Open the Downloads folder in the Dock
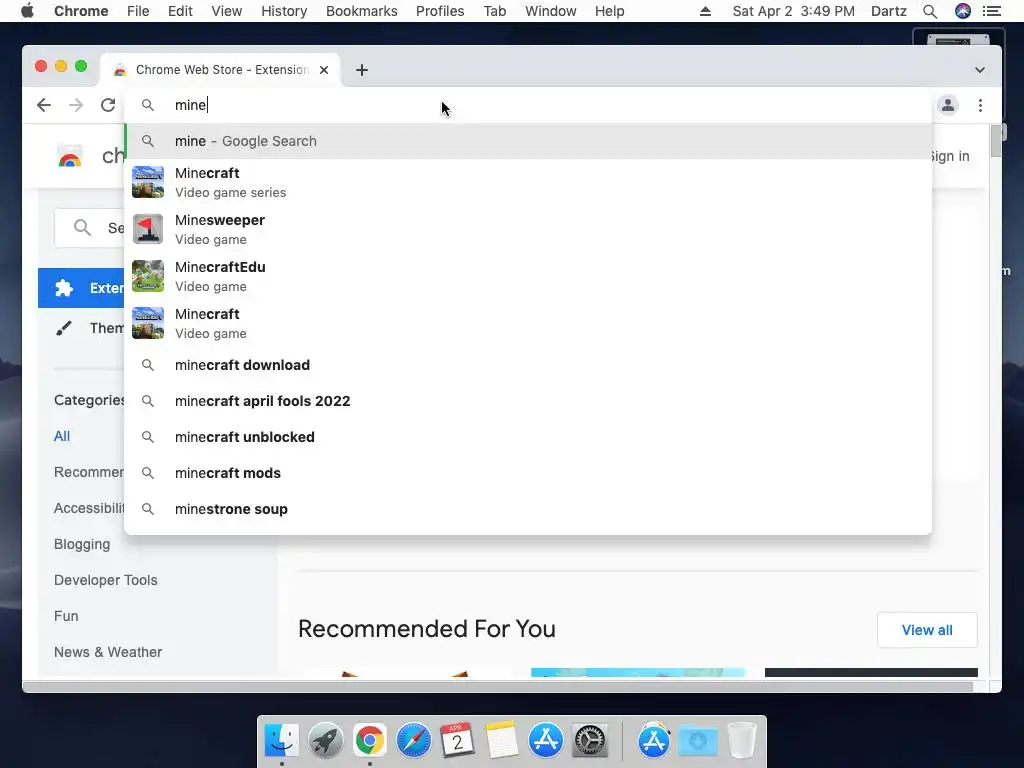Screen dimensions: 1024x768 (697, 740)
